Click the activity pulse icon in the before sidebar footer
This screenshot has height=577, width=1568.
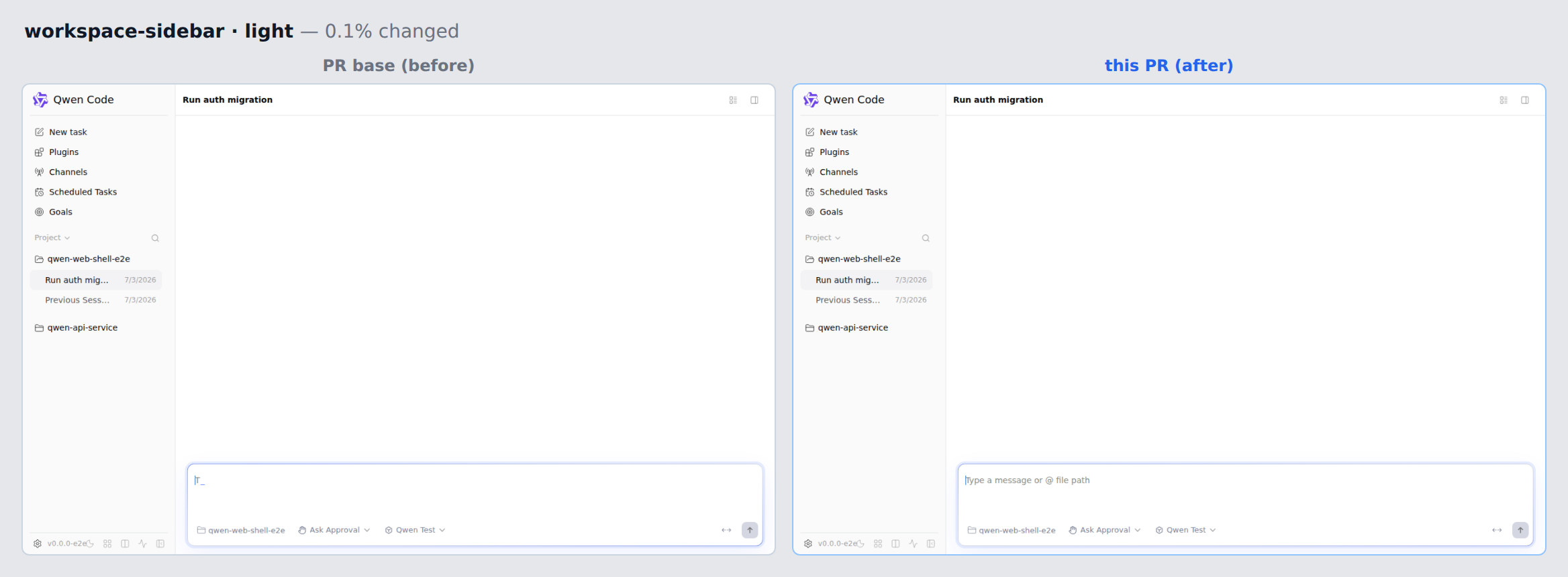[x=142, y=543]
